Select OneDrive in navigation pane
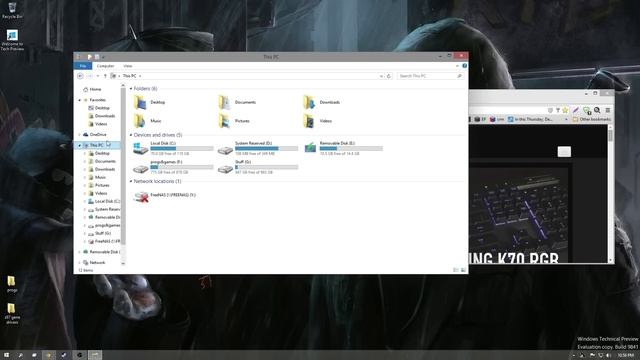Image resolution: width=640 pixels, height=360 pixels. click(95, 134)
